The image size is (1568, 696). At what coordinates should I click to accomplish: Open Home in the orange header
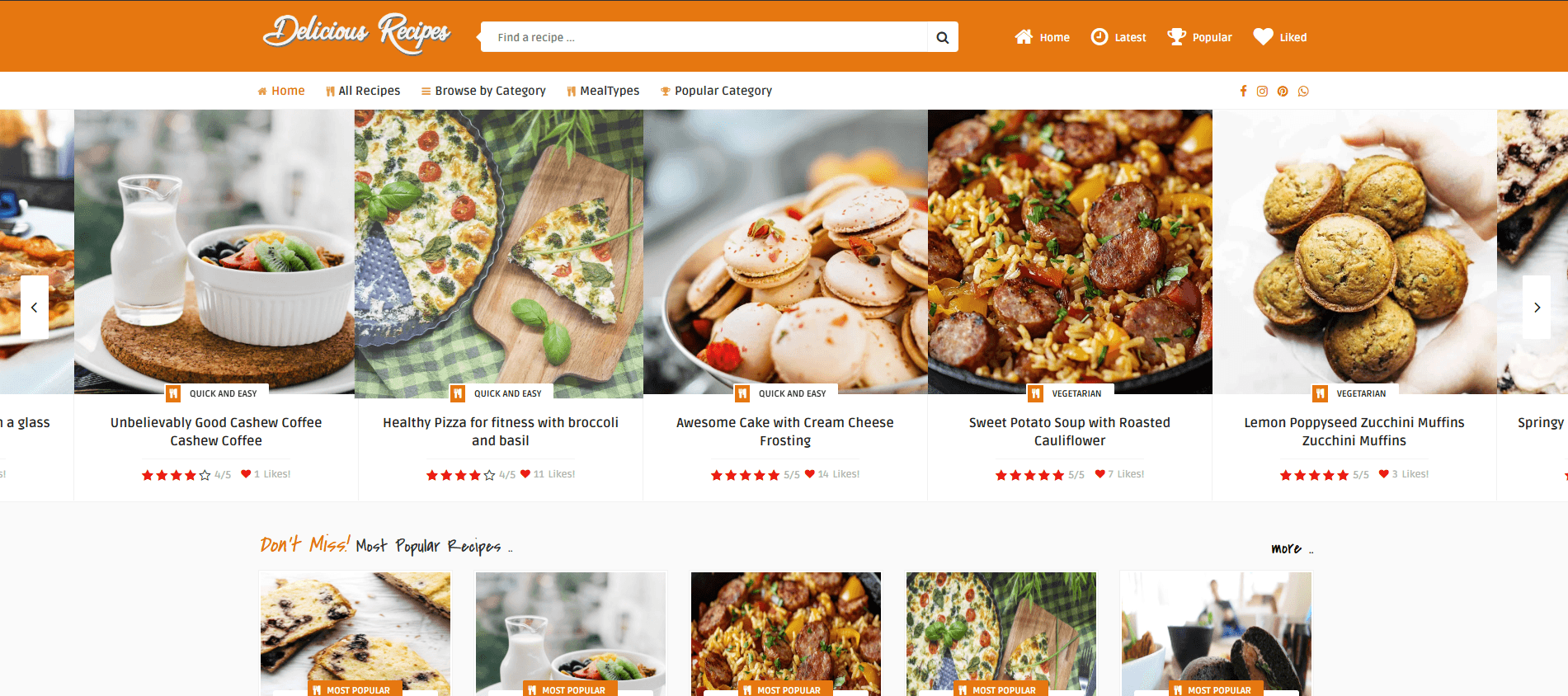pos(1042,37)
